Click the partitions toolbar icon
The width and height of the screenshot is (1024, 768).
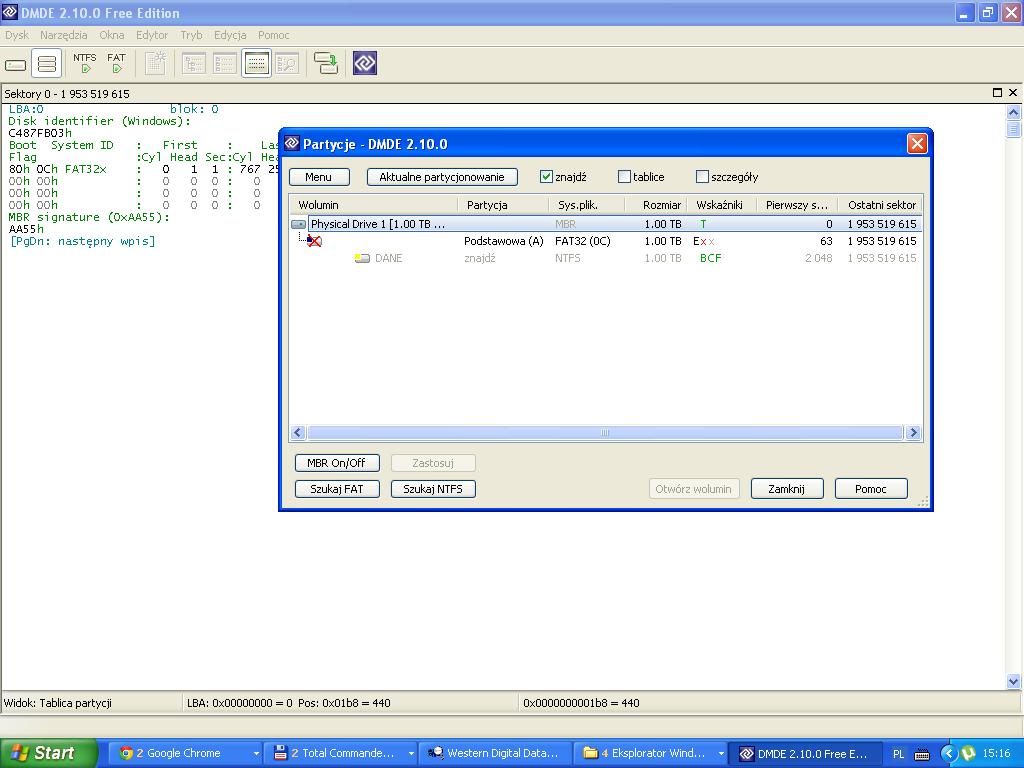pyautogui.click(x=46, y=64)
